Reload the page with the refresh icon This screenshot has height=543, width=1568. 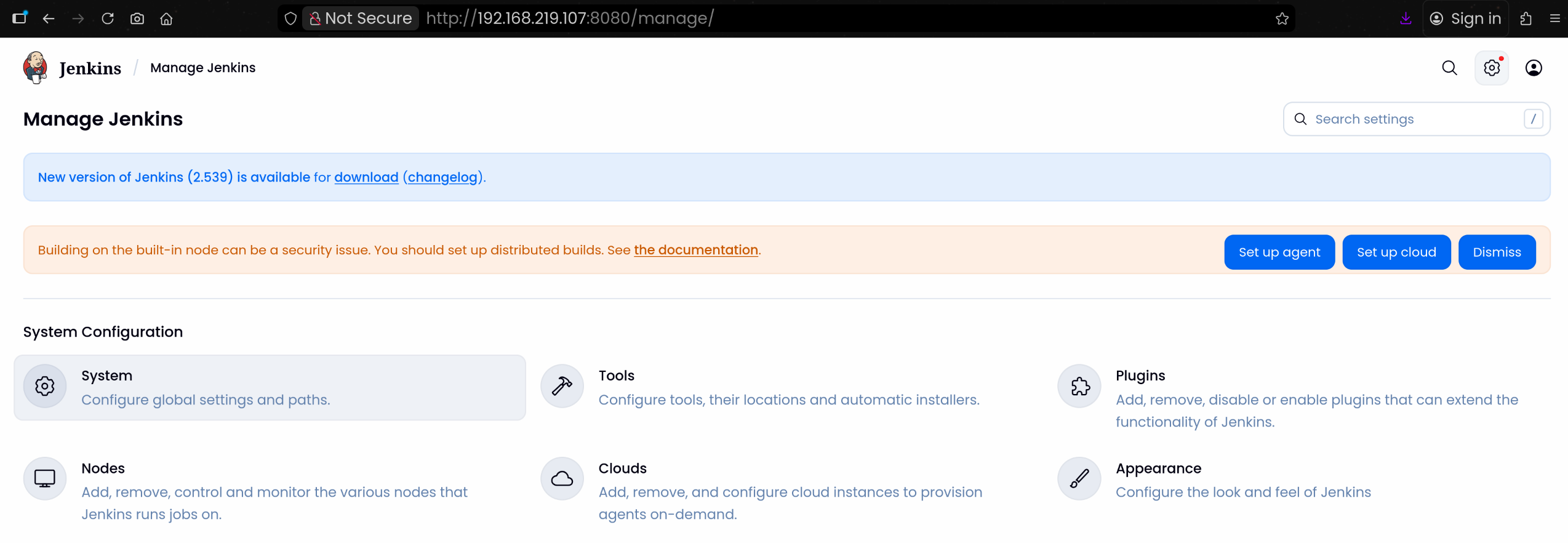point(108,18)
